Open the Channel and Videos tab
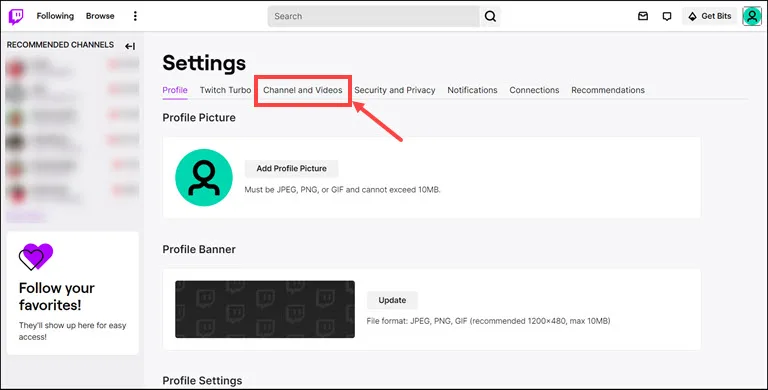The image size is (768, 390). pos(303,90)
